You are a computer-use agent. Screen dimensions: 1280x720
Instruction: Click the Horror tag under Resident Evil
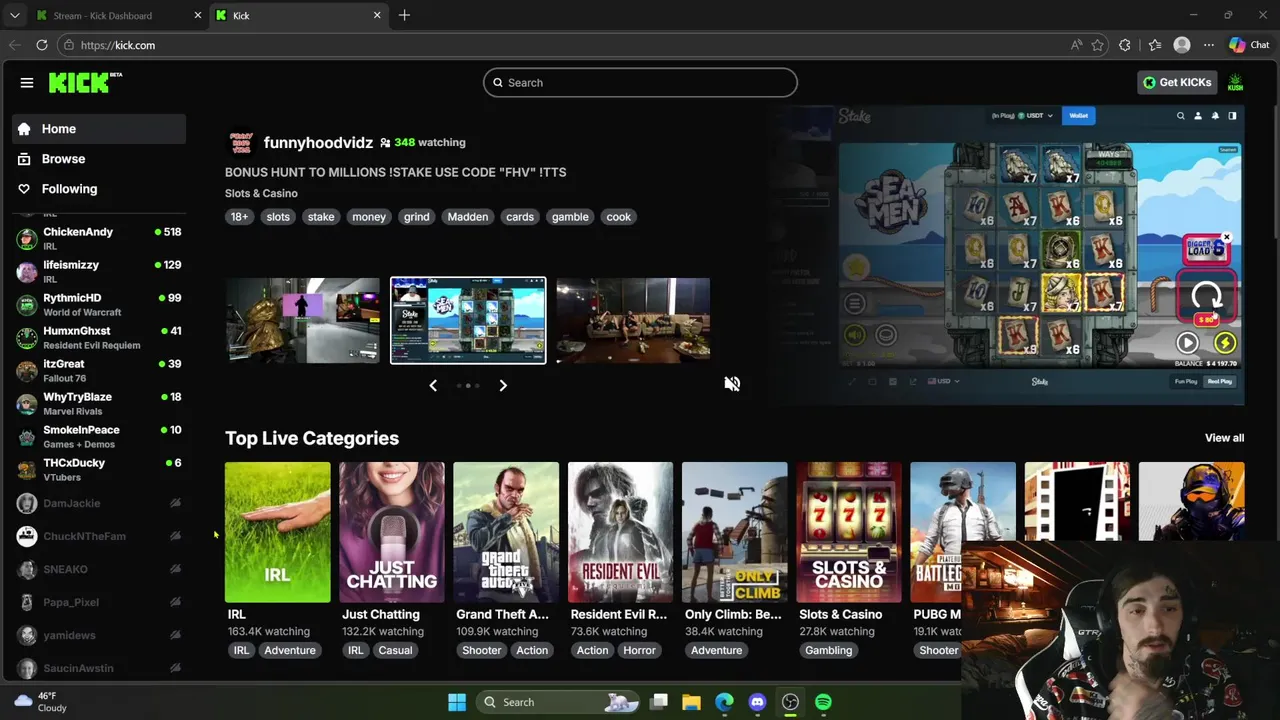pyautogui.click(x=639, y=650)
